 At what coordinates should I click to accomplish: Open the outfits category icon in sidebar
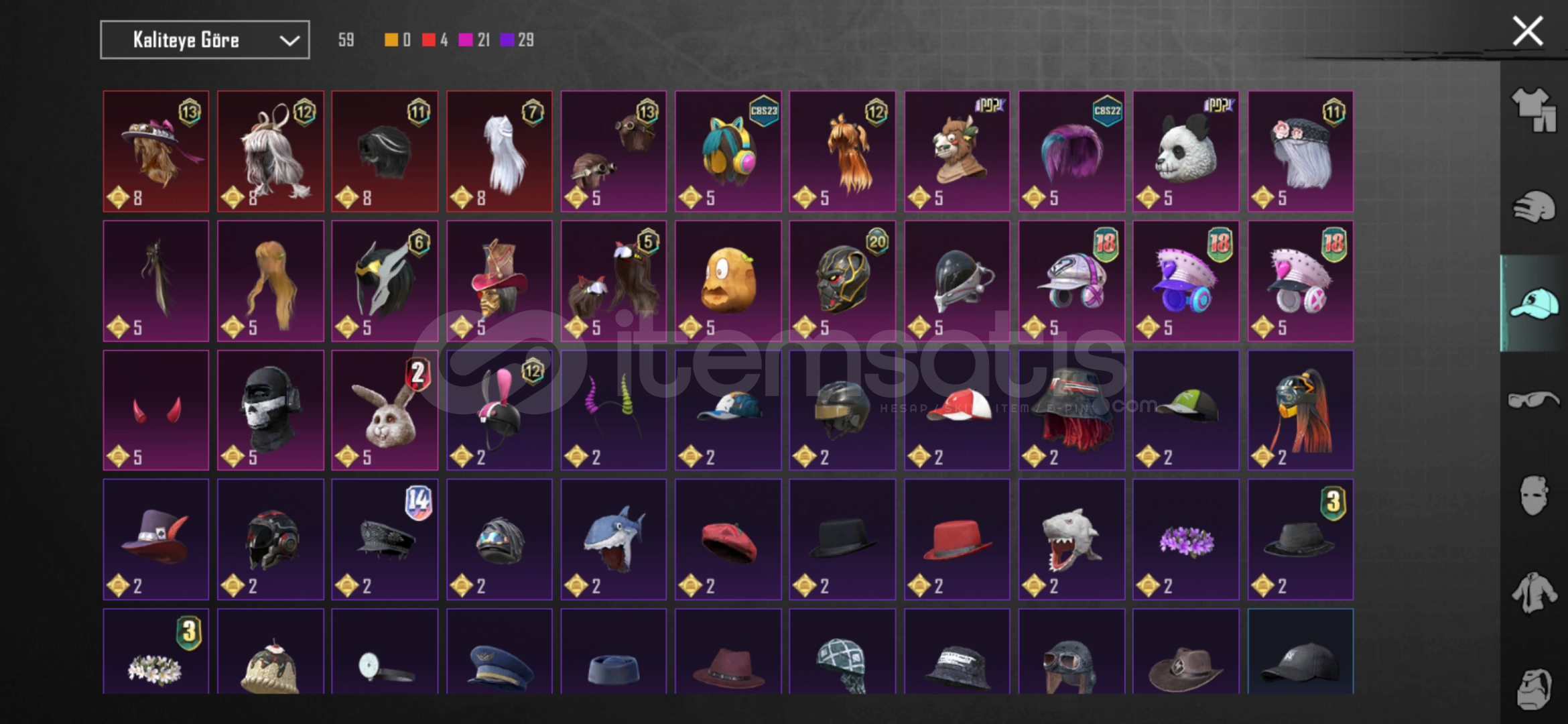click(x=1533, y=109)
